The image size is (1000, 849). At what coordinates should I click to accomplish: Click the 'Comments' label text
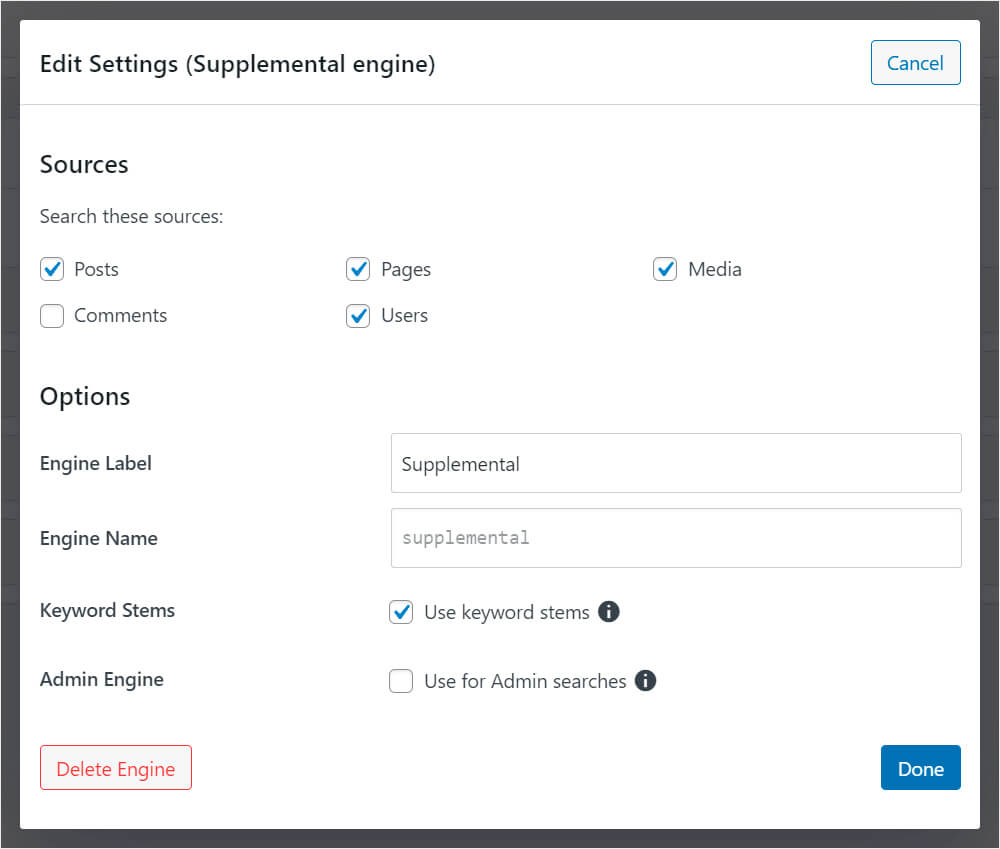click(x=120, y=316)
